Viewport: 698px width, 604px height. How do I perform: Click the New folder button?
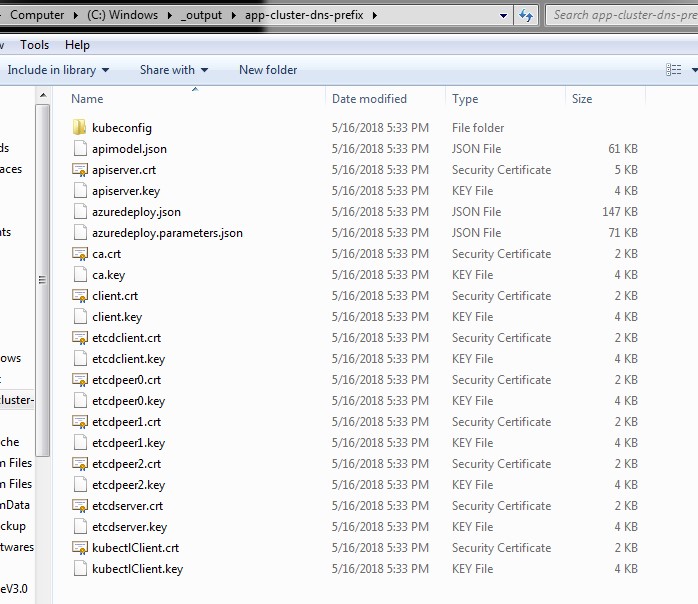tap(268, 70)
